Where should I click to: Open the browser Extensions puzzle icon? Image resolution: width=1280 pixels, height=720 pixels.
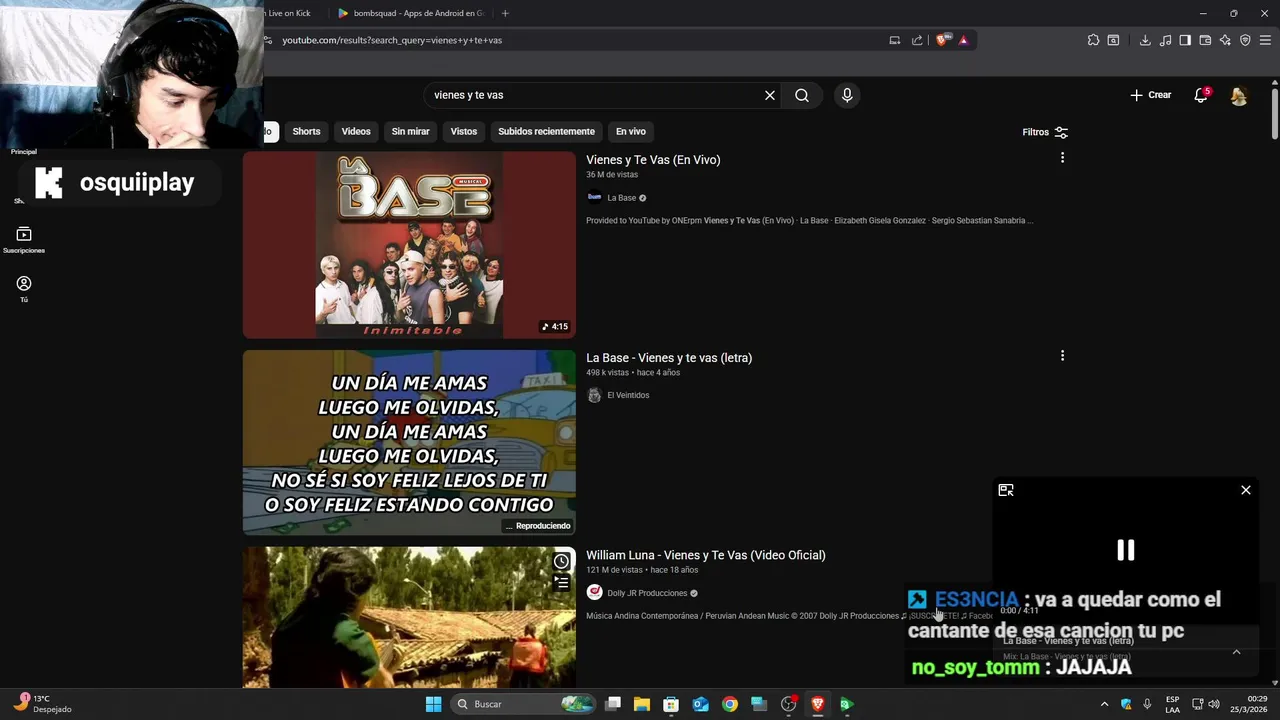[1093, 40]
